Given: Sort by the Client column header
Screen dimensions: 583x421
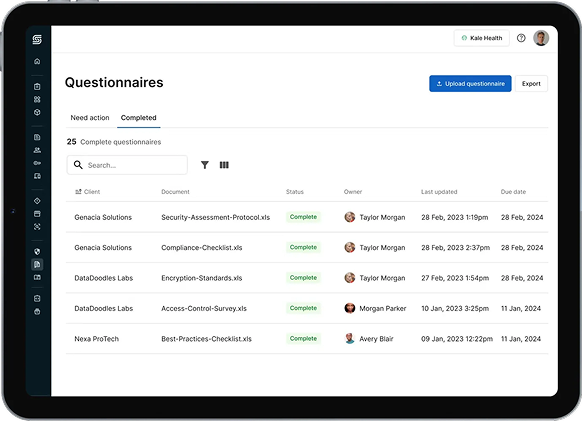Looking at the screenshot, I should tap(88, 192).
